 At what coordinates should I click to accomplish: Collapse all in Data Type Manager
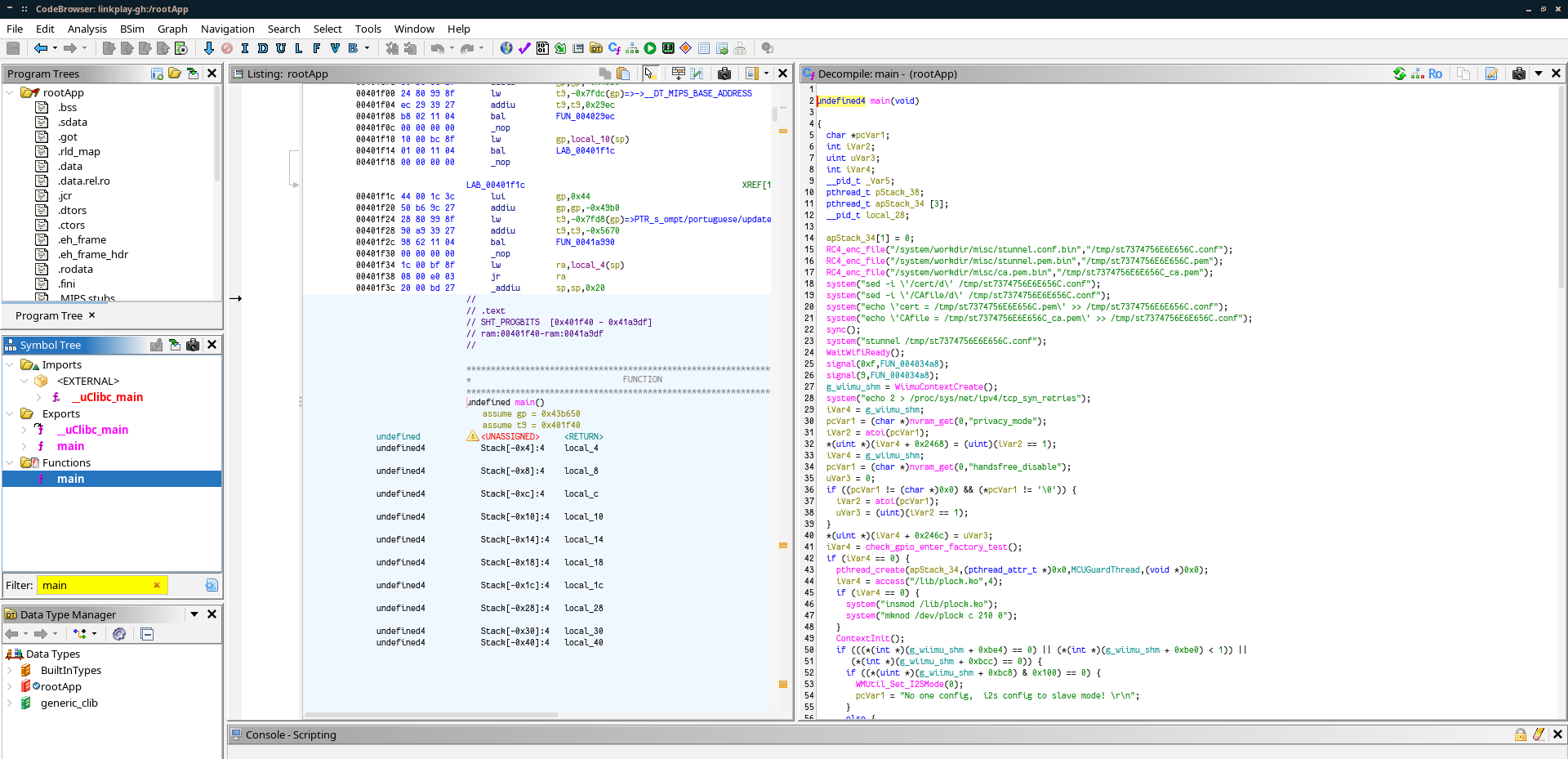click(x=147, y=634)
